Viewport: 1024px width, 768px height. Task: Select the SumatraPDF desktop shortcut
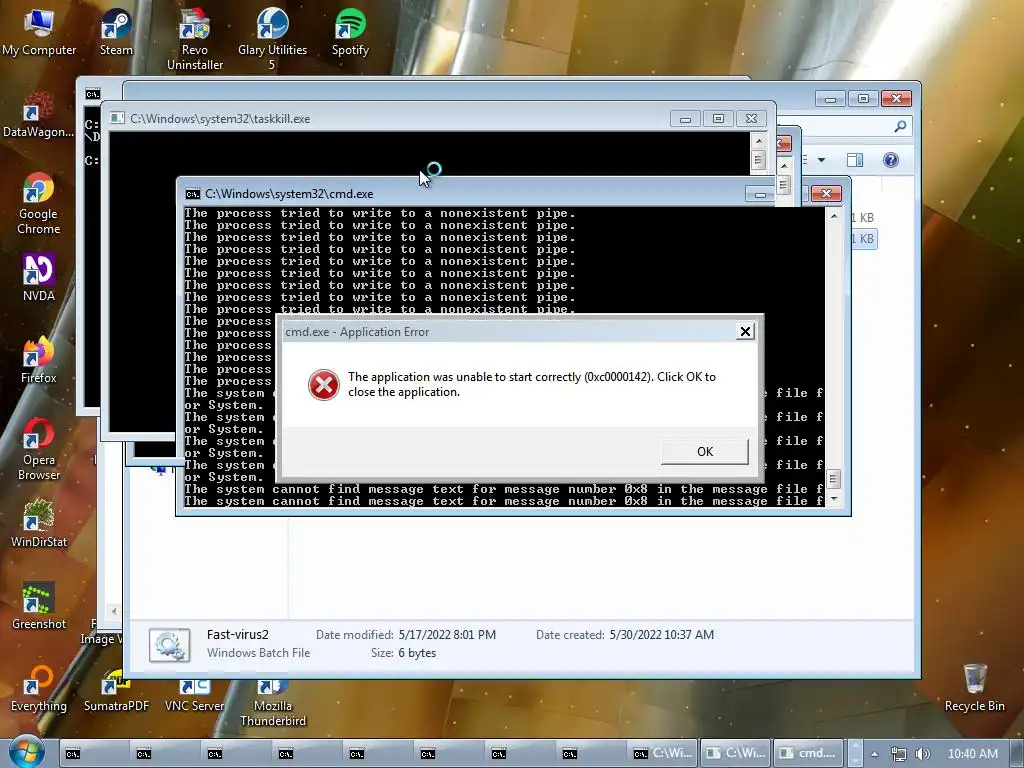116,692
